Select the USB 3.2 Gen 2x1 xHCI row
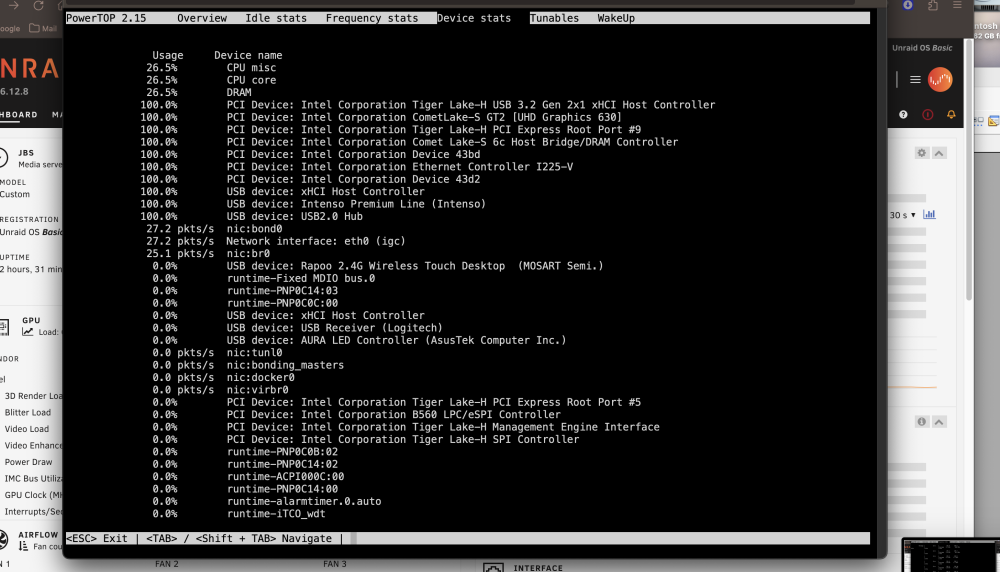The width and height of the screenshot is (1000, 572). click(427, 105)
